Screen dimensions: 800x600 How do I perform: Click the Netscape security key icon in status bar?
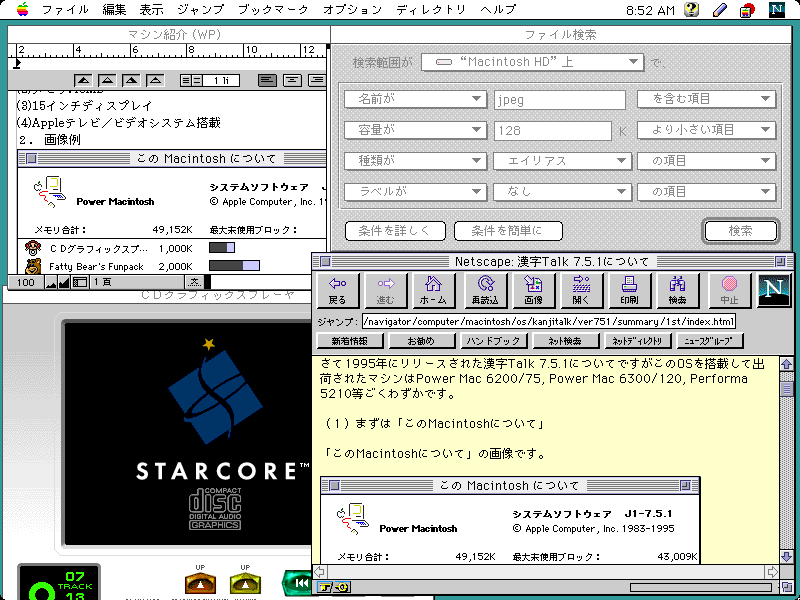point(334,587)
